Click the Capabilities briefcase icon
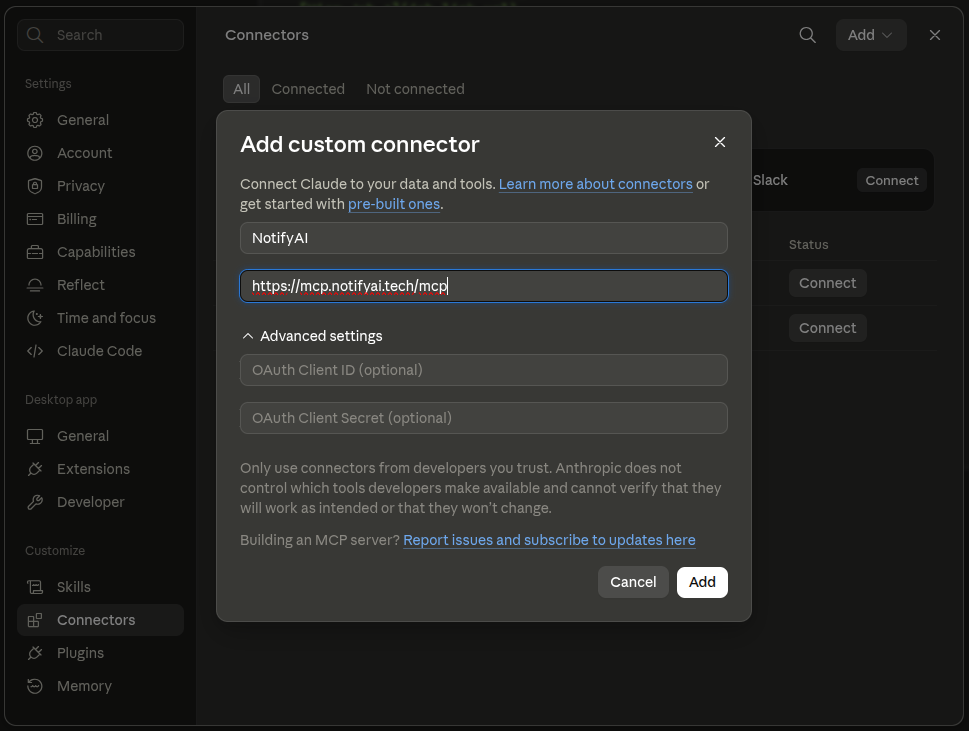The height and width of the screenshot is (731, 969). point(35,251)
